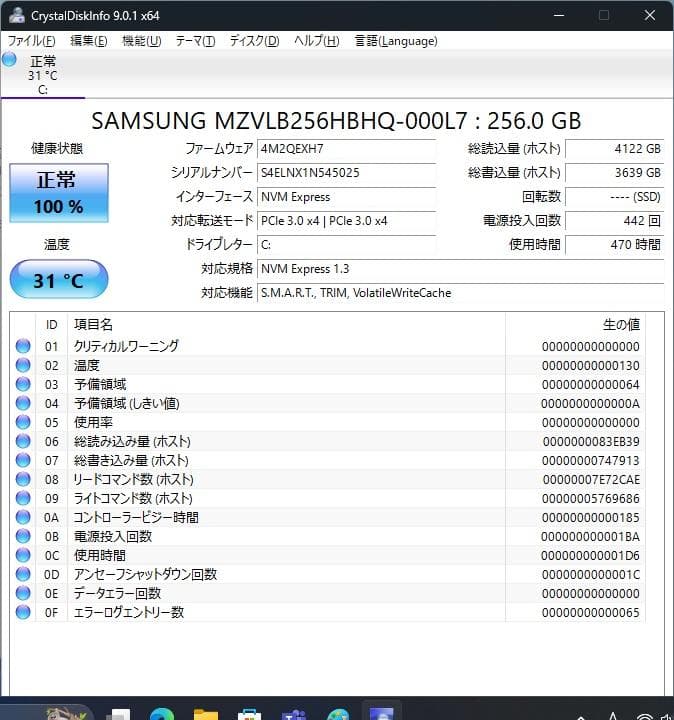
Task: Select the C: drive tab status icon
Action: coord(9,60)
